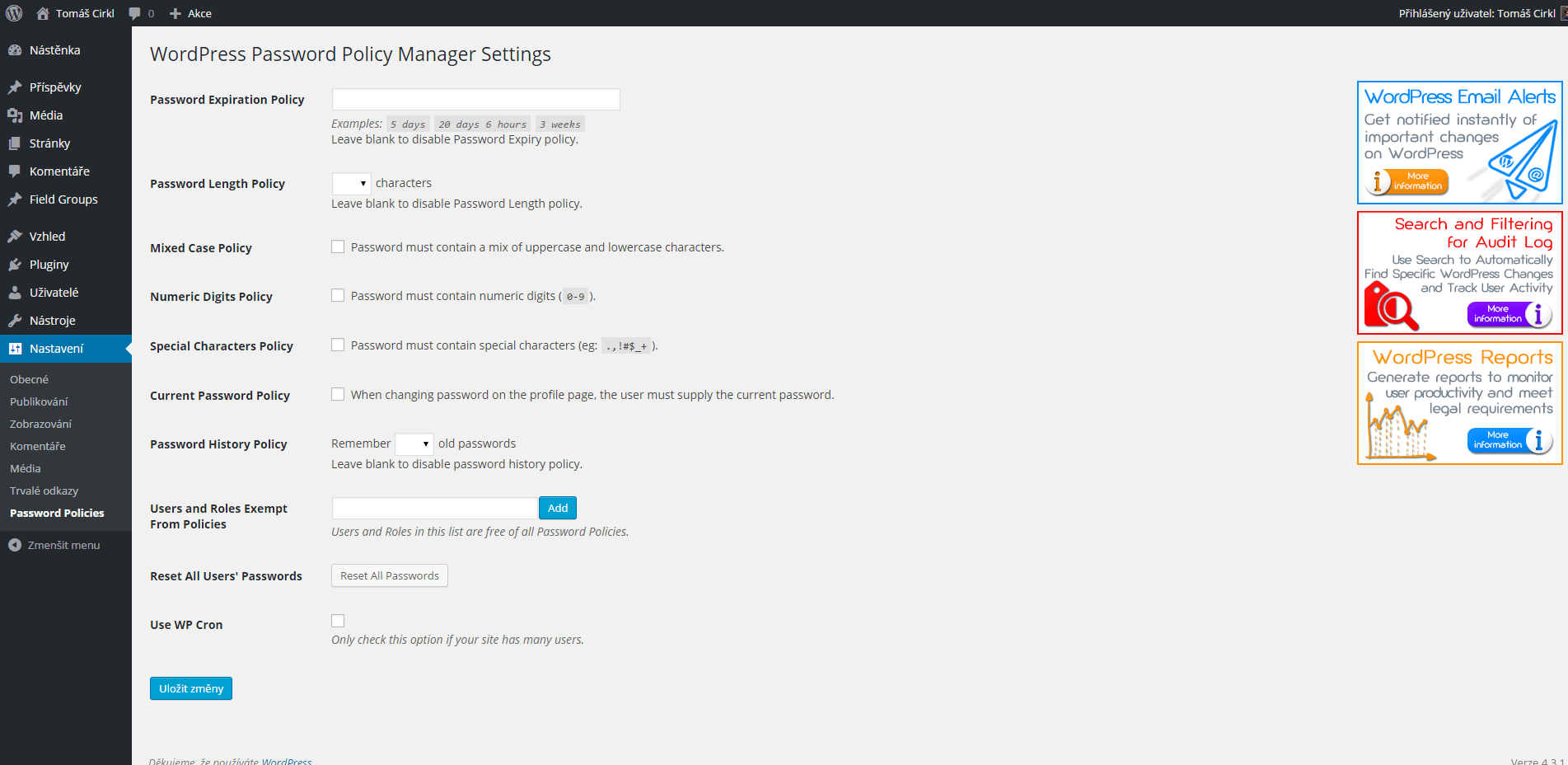This screenshot has width=1568, height=765.
Task: Check the Use WP Cron option
Action: pos(338,621)
